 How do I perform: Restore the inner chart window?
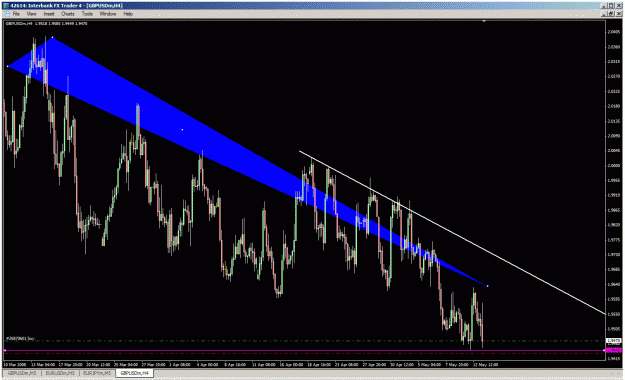tap(611, 14)
